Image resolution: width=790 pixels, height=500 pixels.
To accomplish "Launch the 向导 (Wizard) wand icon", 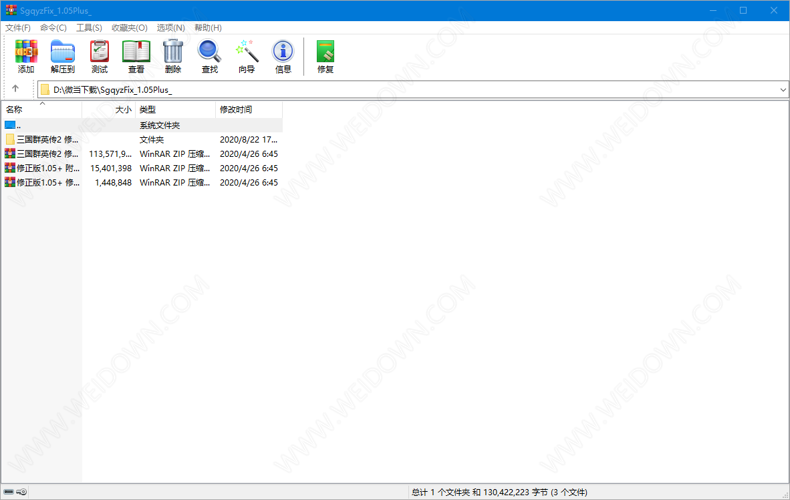I will click(246, 51).
